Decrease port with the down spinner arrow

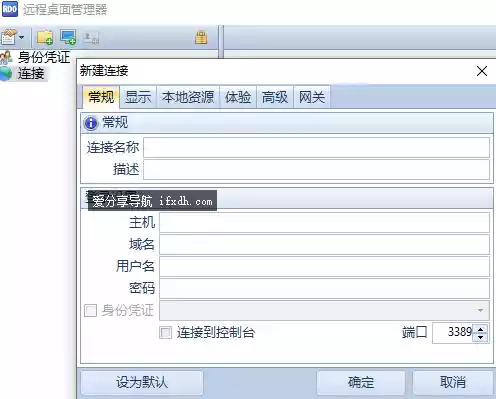[480, 337]
